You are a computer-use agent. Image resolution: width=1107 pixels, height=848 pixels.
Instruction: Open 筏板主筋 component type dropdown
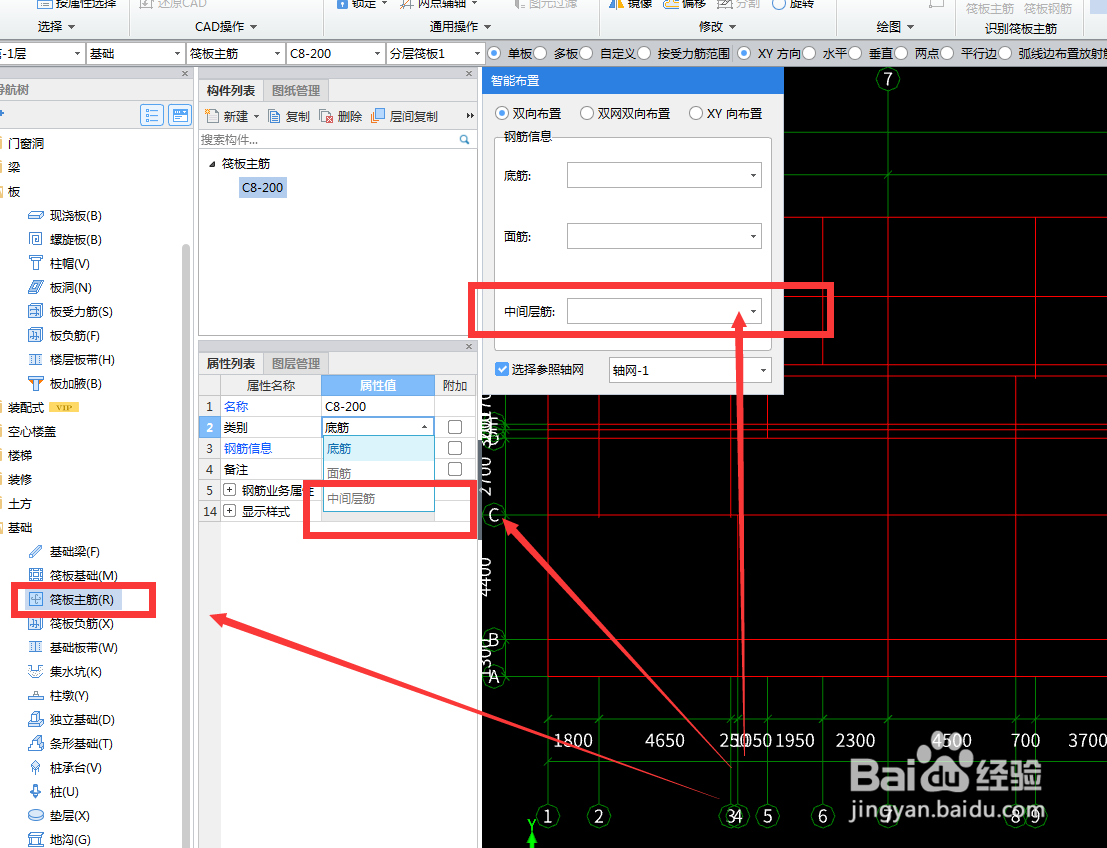point(278,54)
